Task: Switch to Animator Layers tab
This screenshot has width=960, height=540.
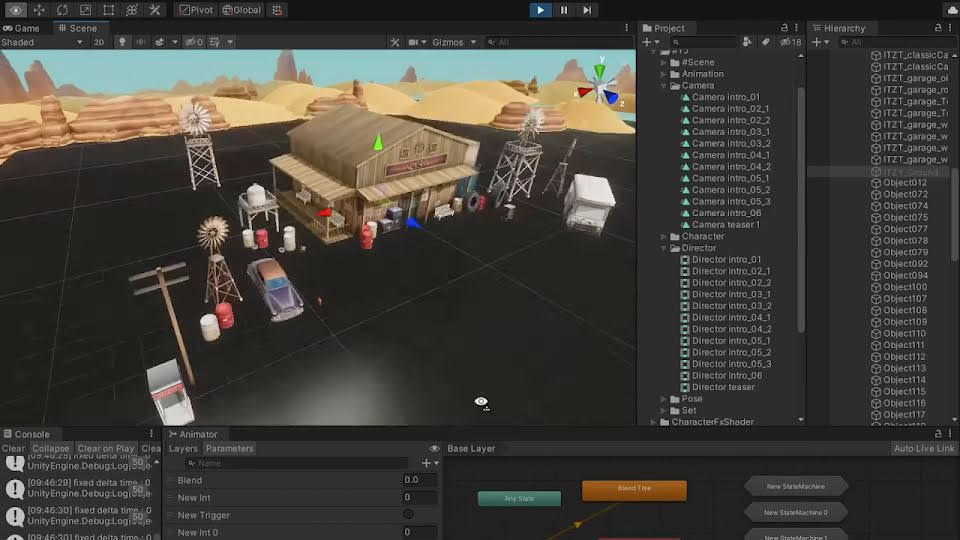Action: [x=183, y=448]
